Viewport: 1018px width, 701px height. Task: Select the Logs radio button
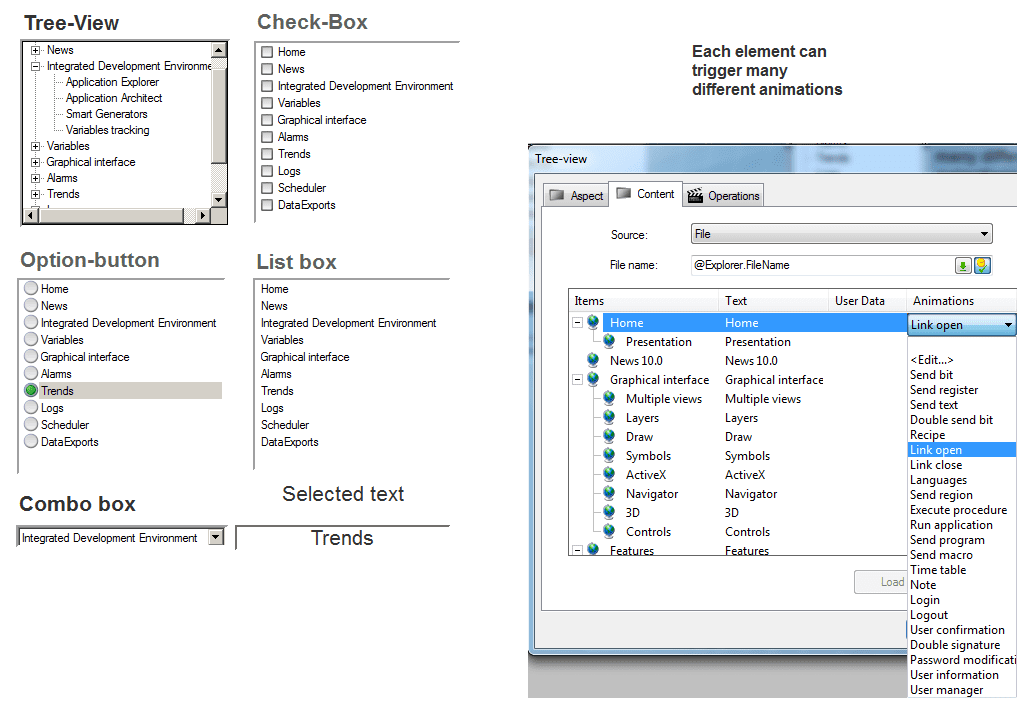(31, 408)
